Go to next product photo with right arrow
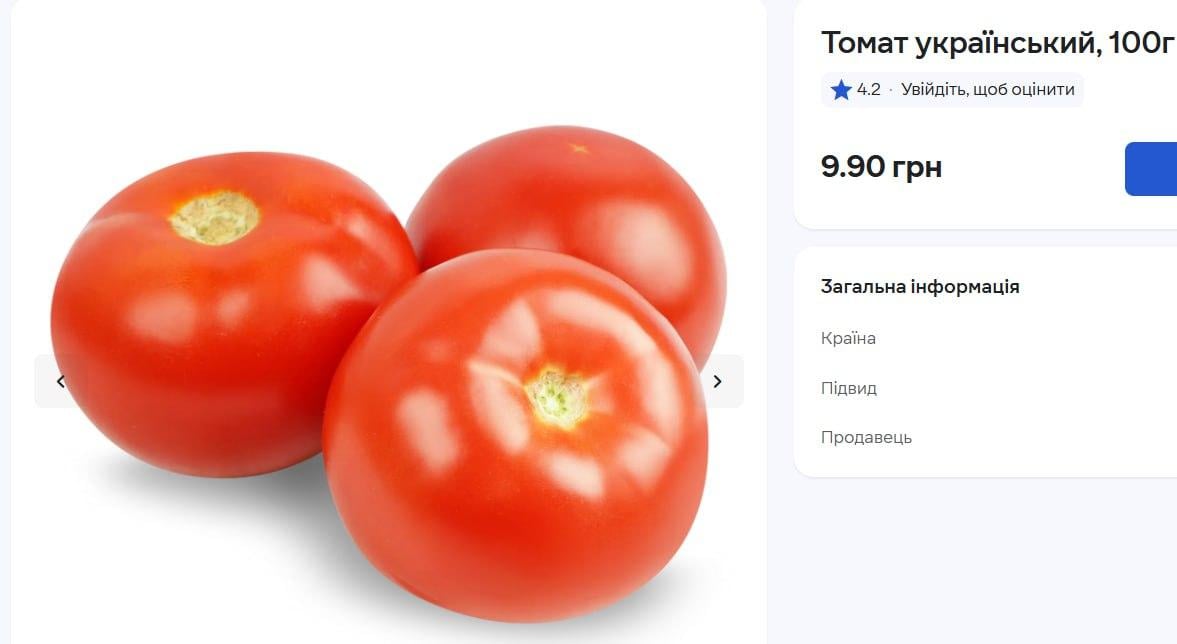Image resolution: width=1177 pixels, height=644 pixels. (718, 381)
